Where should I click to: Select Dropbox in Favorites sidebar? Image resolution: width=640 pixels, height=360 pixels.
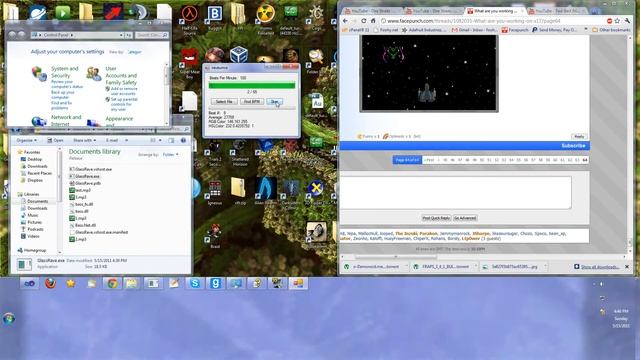pyautogui.click(x=31, y=180)
